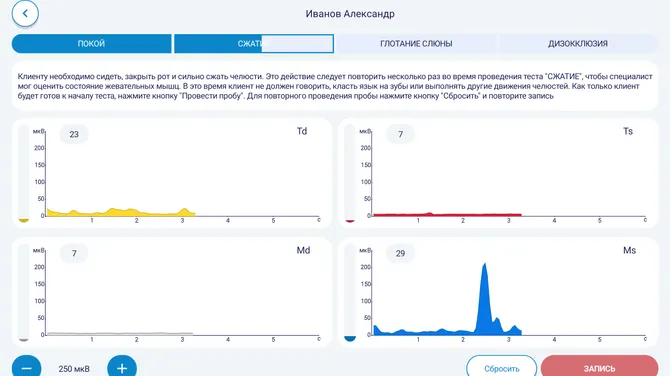The height and width of the screenshot is (376, 670).
Task: Click the Сбросить reset button
Action: (x=502, y=367)
